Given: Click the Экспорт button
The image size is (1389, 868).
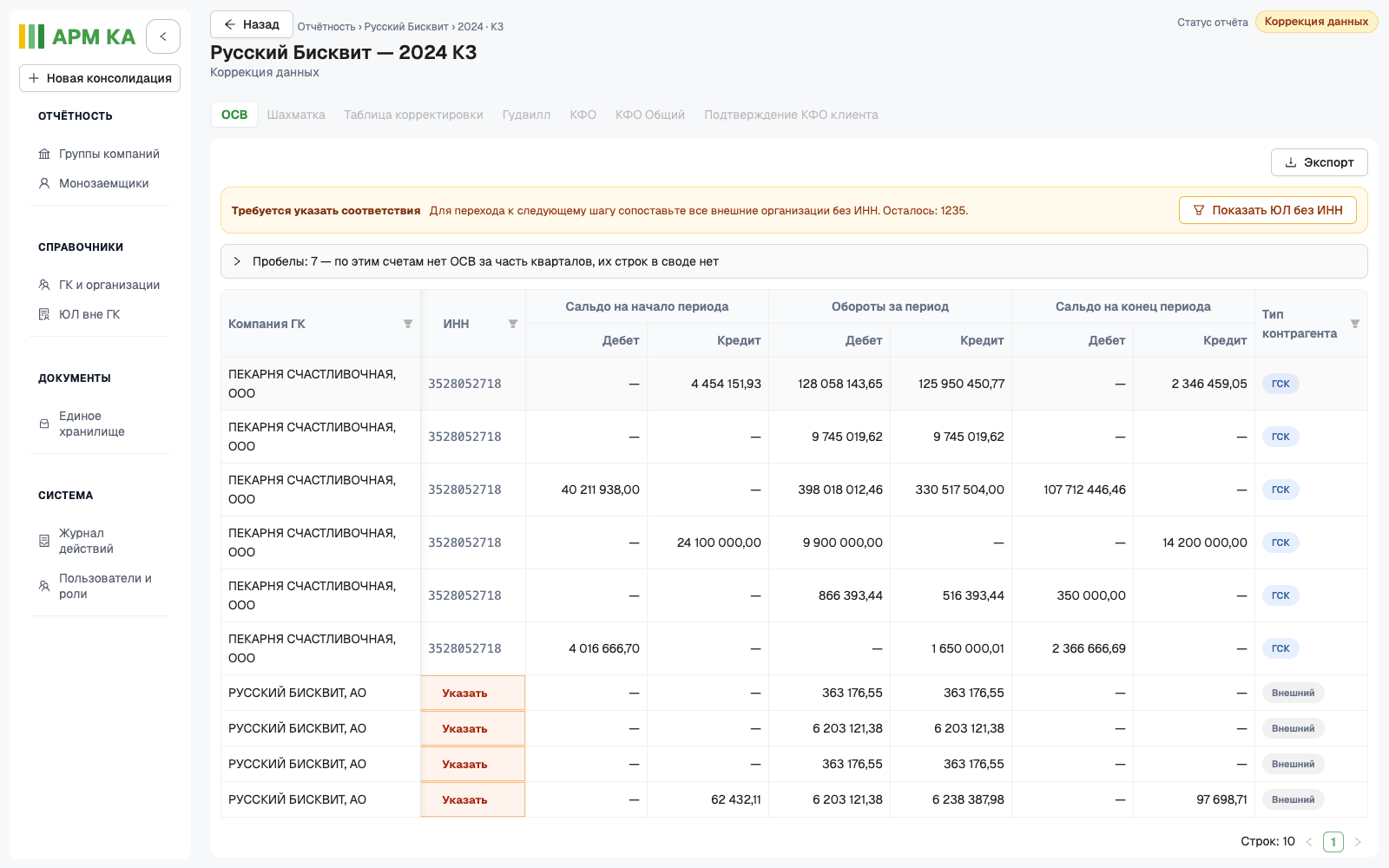Looking at the screenshot, I should coord(1320,162).
